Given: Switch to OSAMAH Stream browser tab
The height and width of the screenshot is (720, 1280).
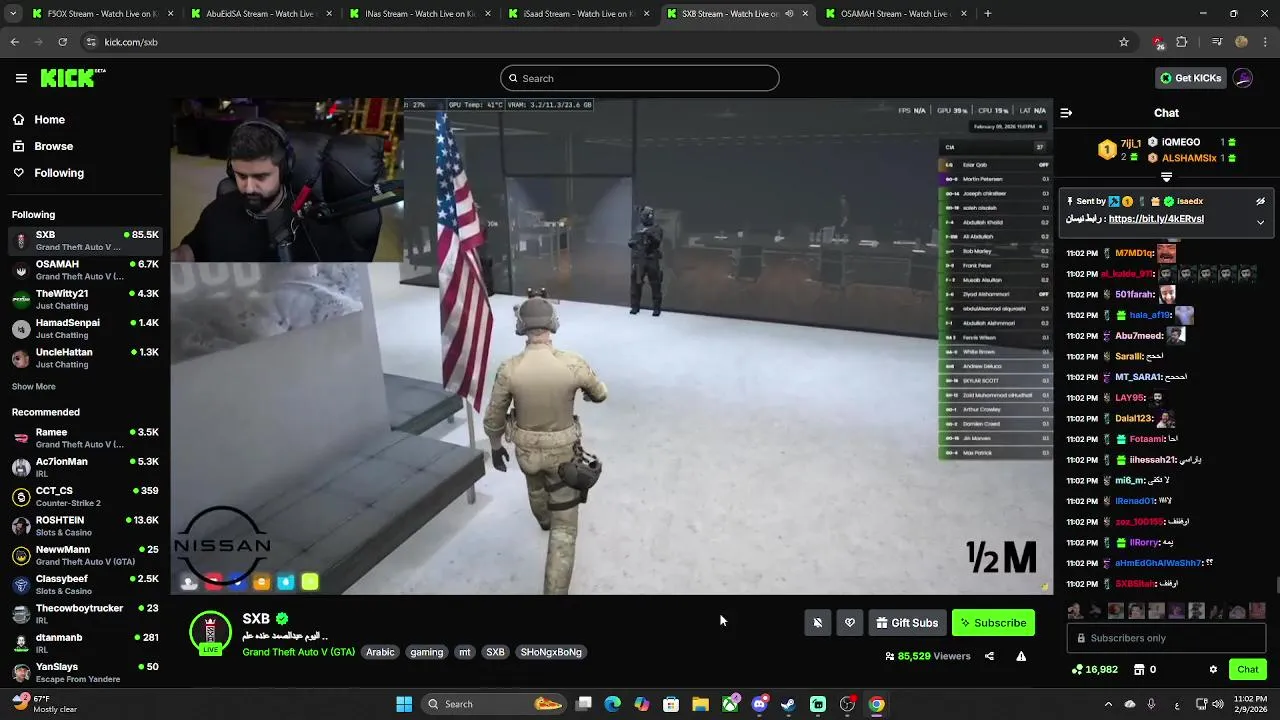Looking at the screenshot, I should pos(895,14).
